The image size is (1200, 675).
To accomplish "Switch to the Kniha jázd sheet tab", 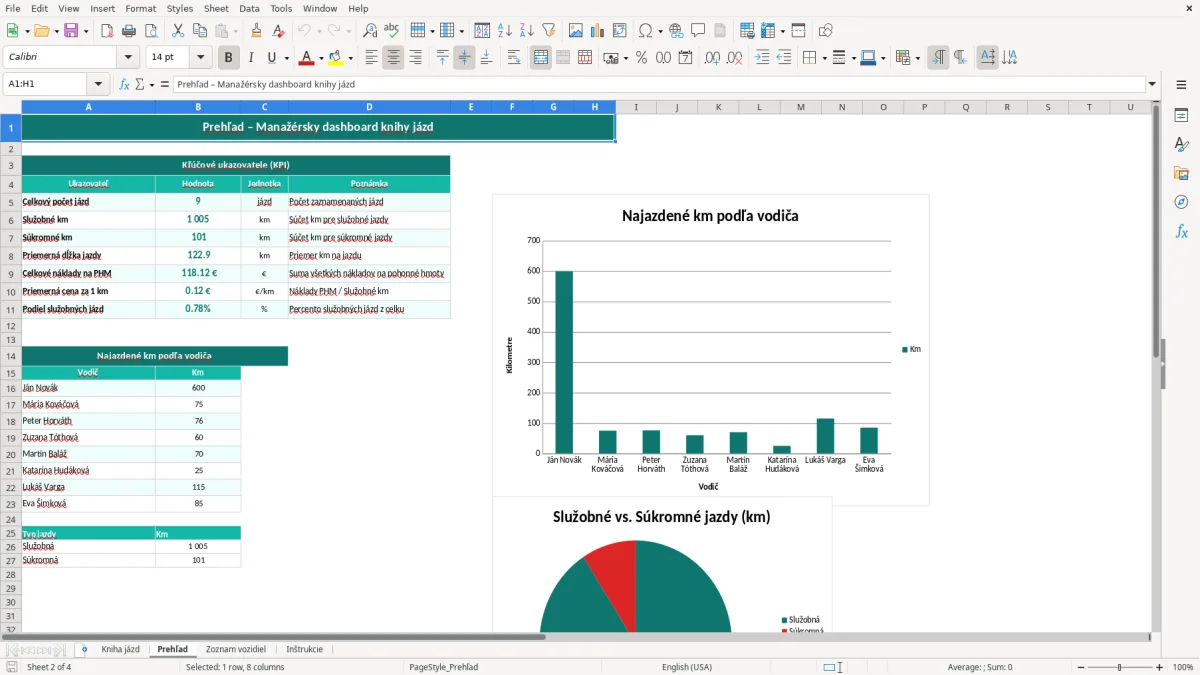I will (121, 649).
